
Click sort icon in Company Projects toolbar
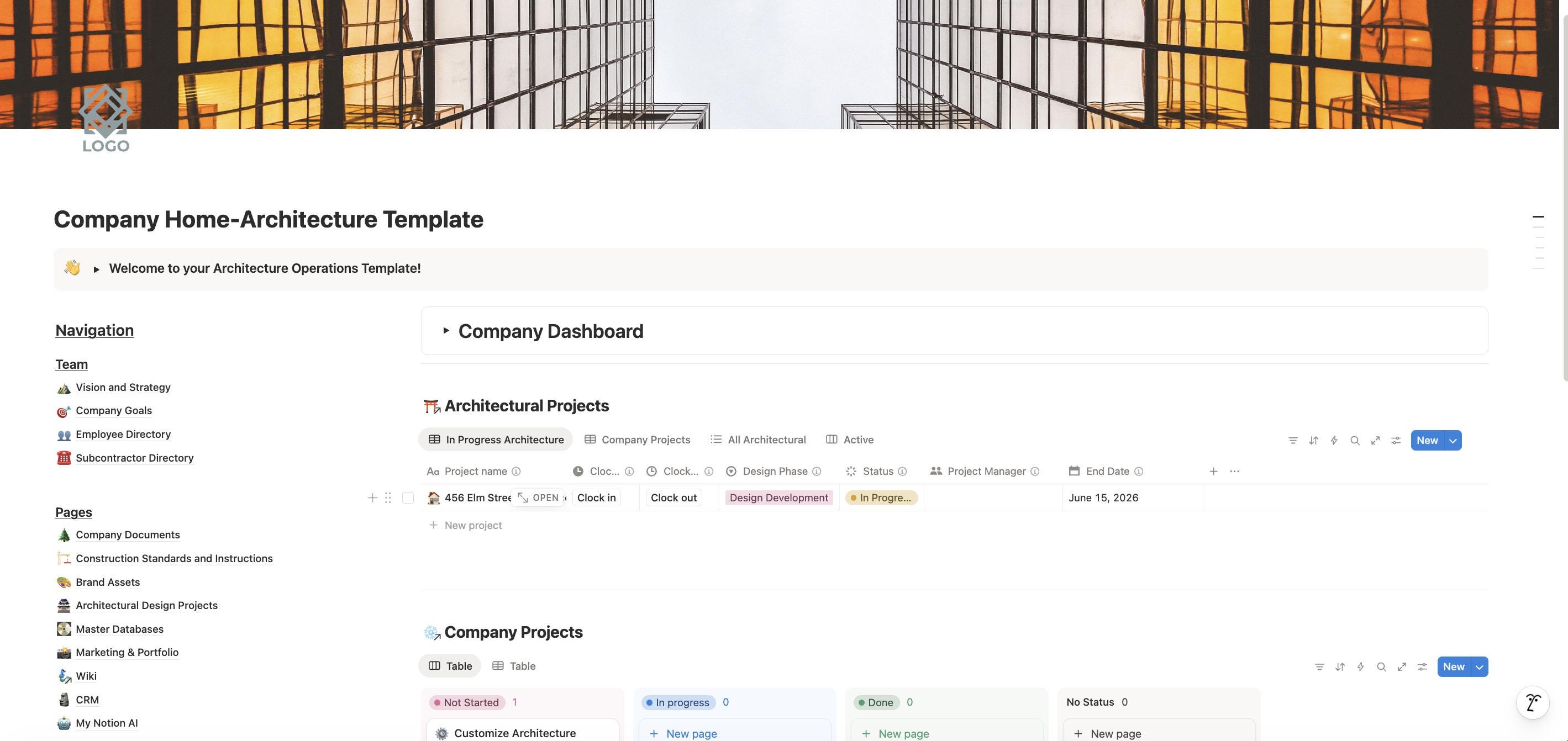coord(1340,667)
